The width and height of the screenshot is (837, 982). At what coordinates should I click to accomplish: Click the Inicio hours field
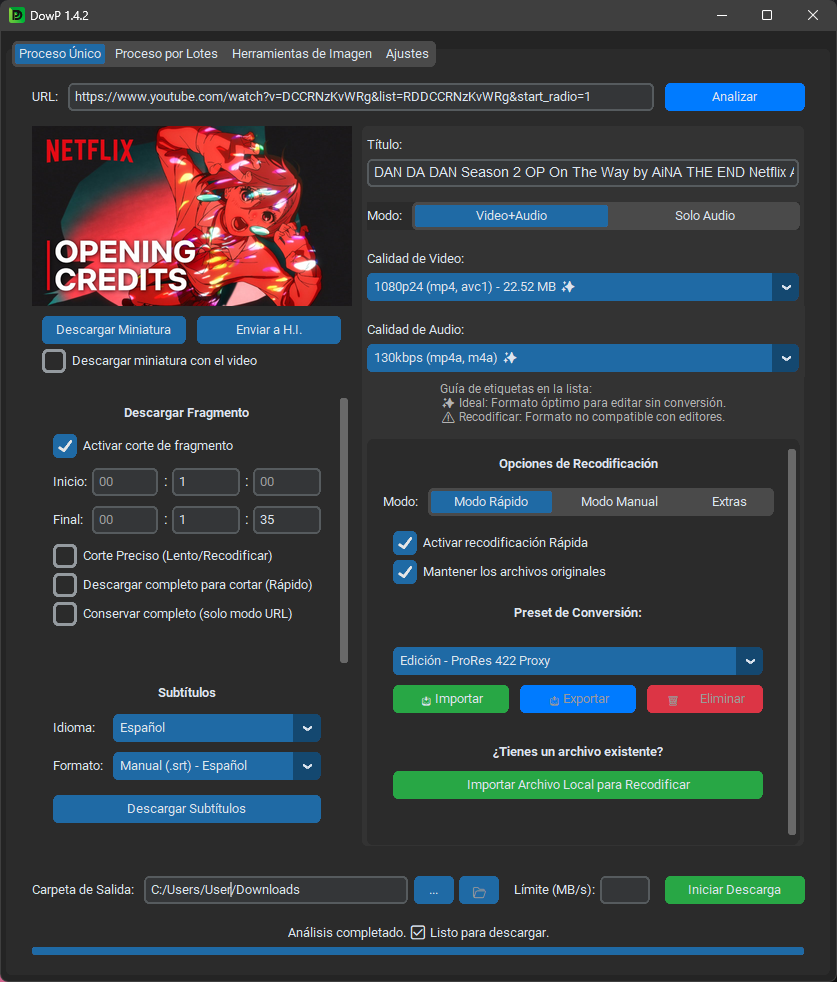tap(125, 482)
